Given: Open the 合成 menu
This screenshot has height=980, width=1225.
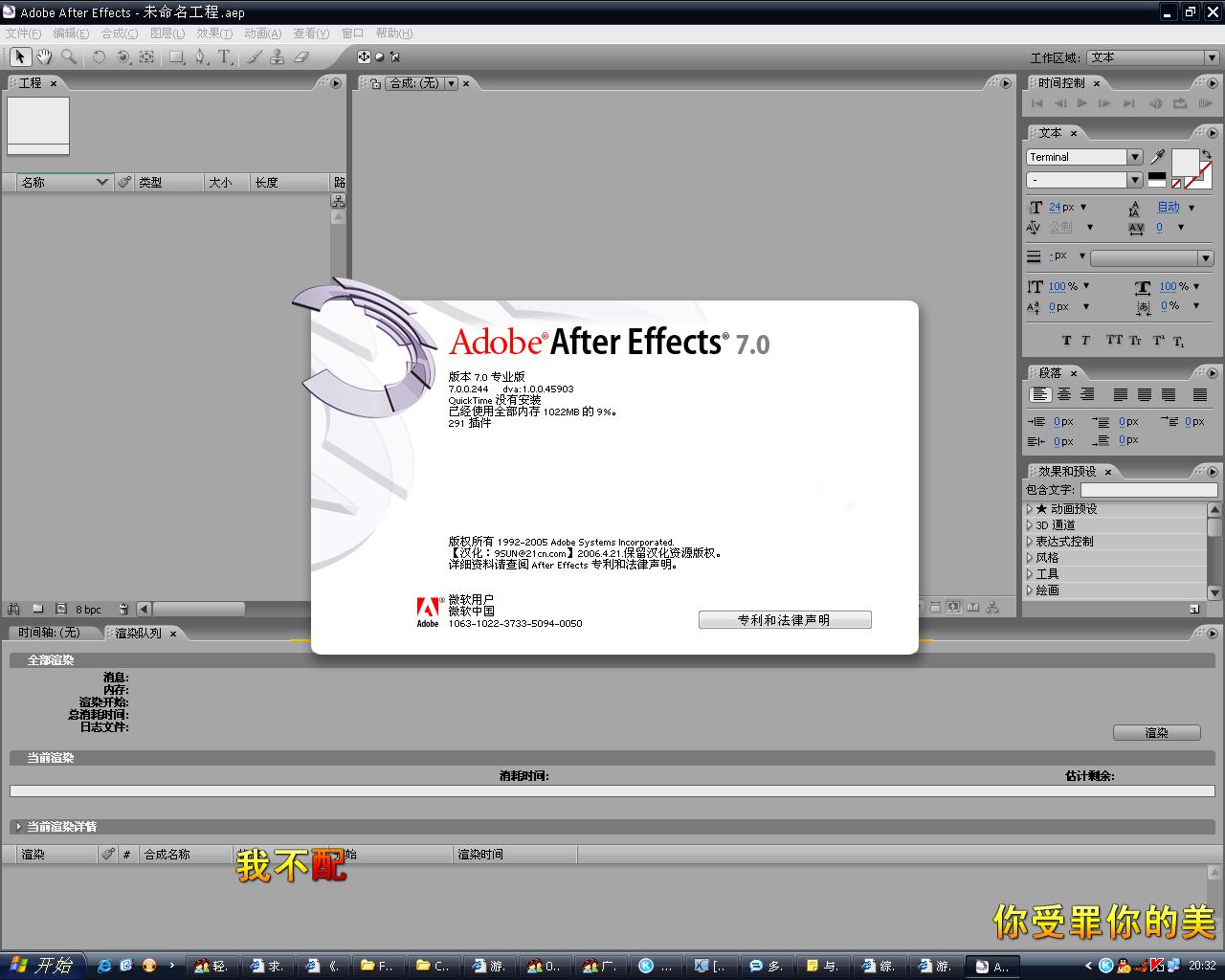Looking at the screenshot, I should pos(120,33).
